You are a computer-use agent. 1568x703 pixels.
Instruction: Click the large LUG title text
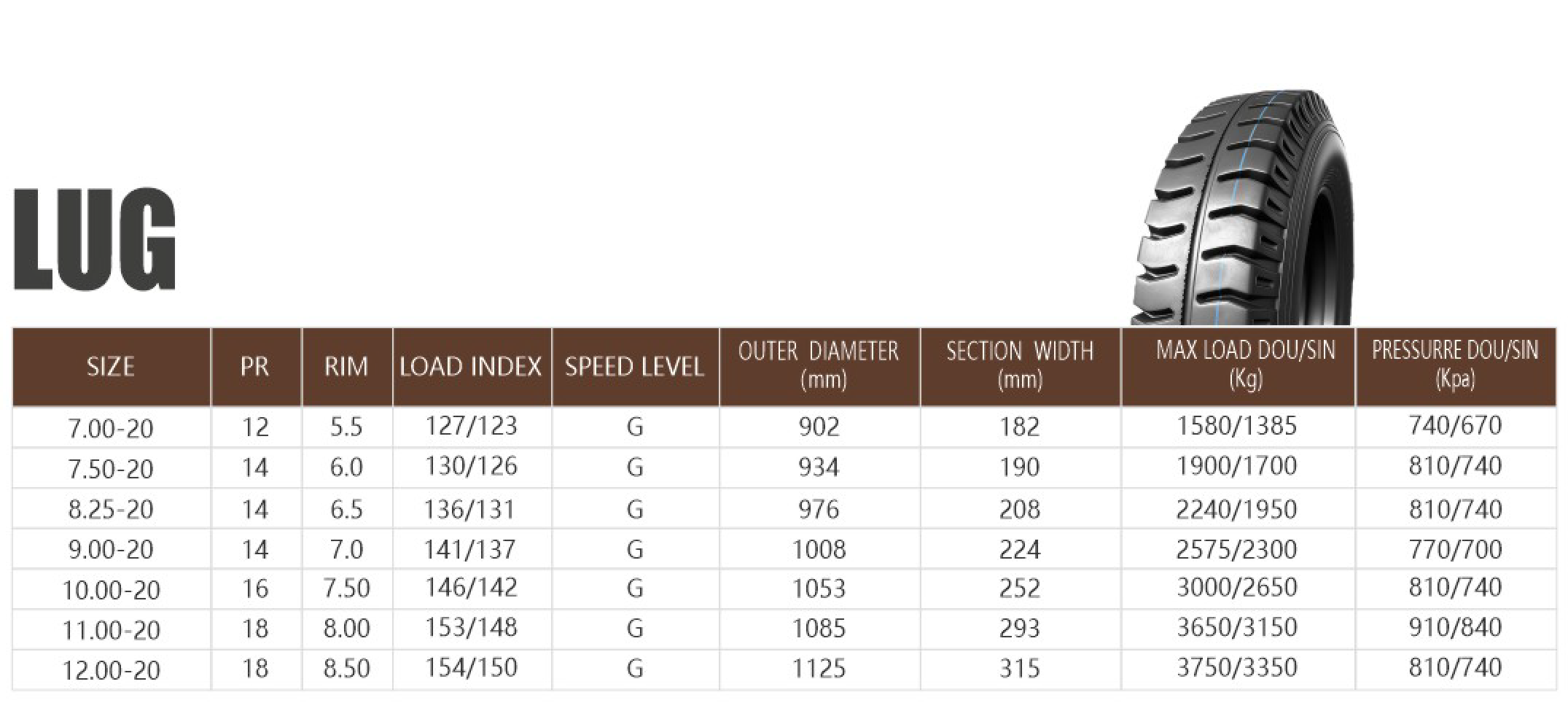pos(95,240)
